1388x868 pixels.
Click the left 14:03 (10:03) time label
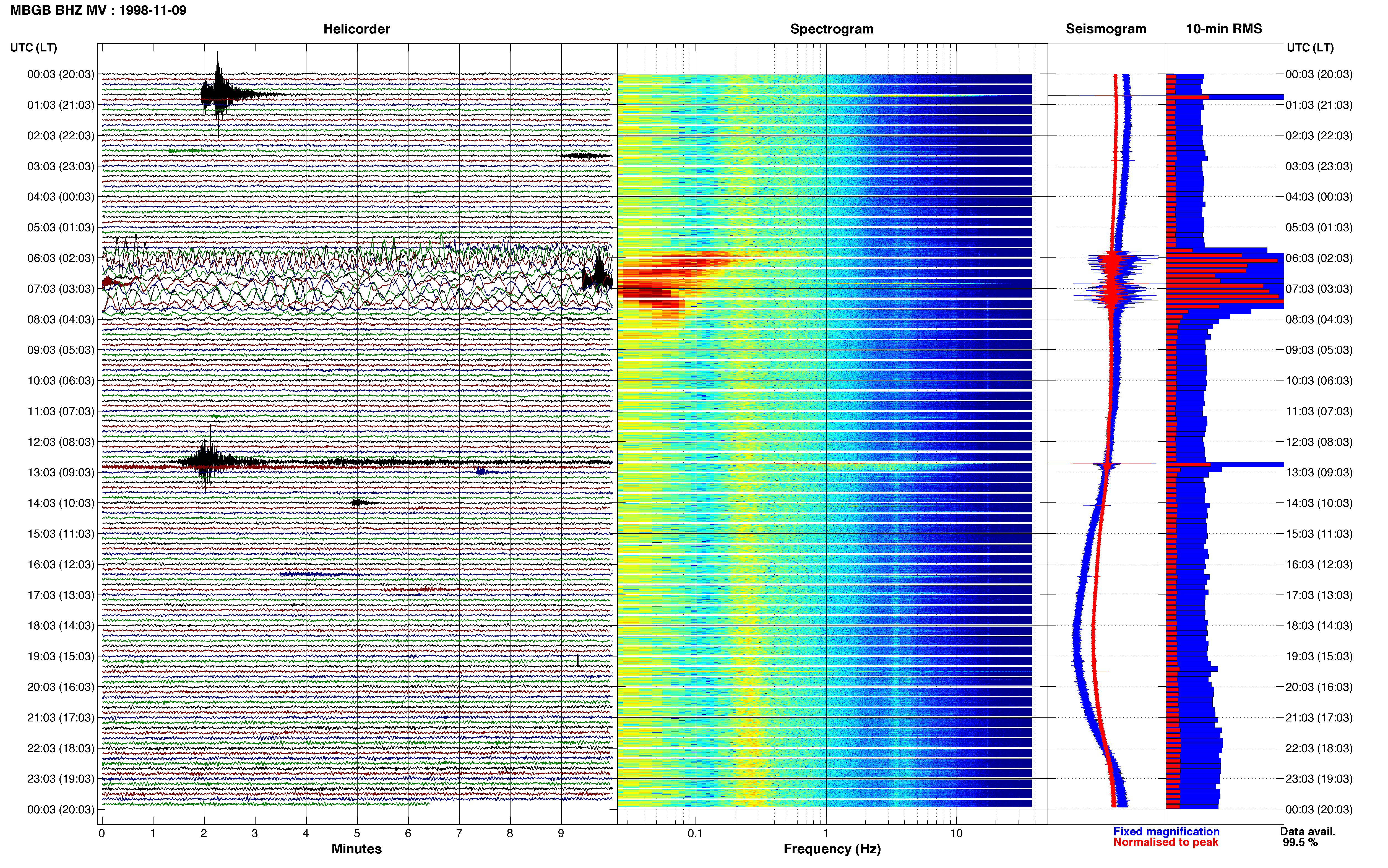tap(61, 503)
